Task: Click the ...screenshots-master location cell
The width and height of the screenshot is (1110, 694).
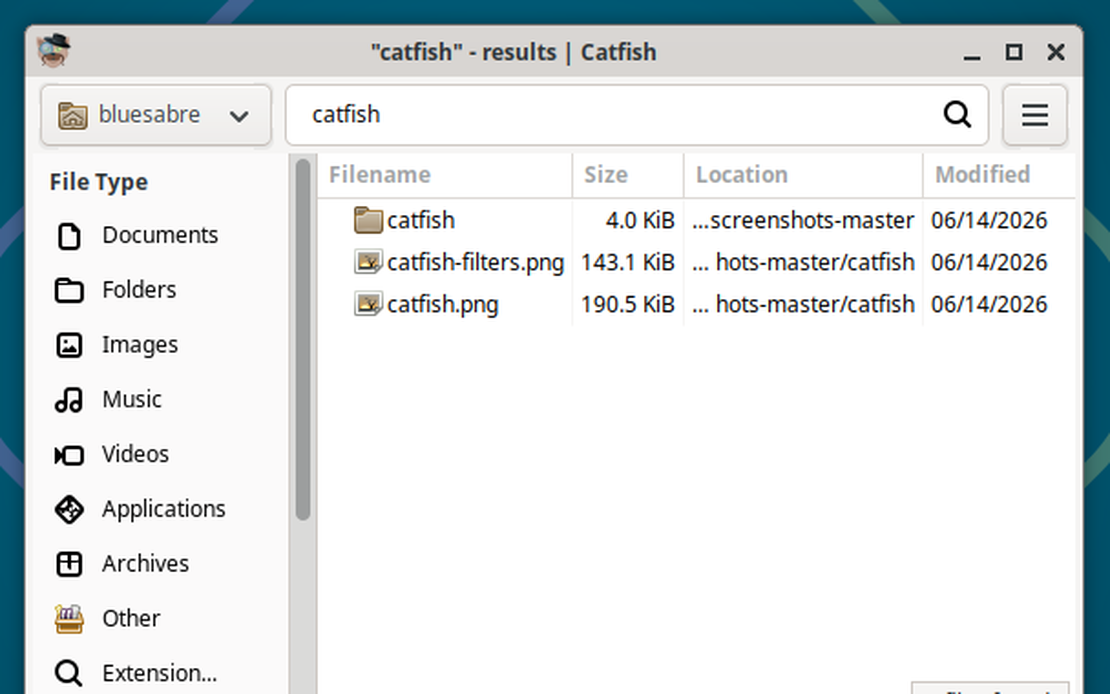Action: pos(803,220)
